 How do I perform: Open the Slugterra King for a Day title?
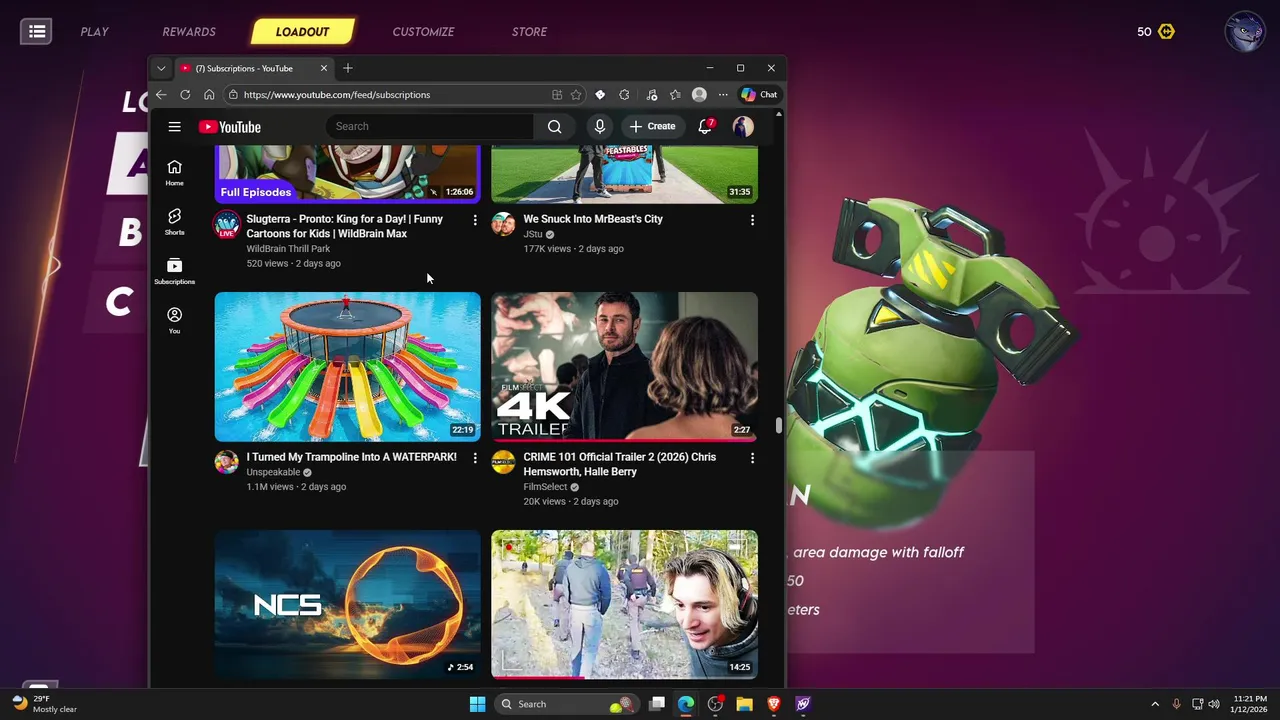point(345,226)
